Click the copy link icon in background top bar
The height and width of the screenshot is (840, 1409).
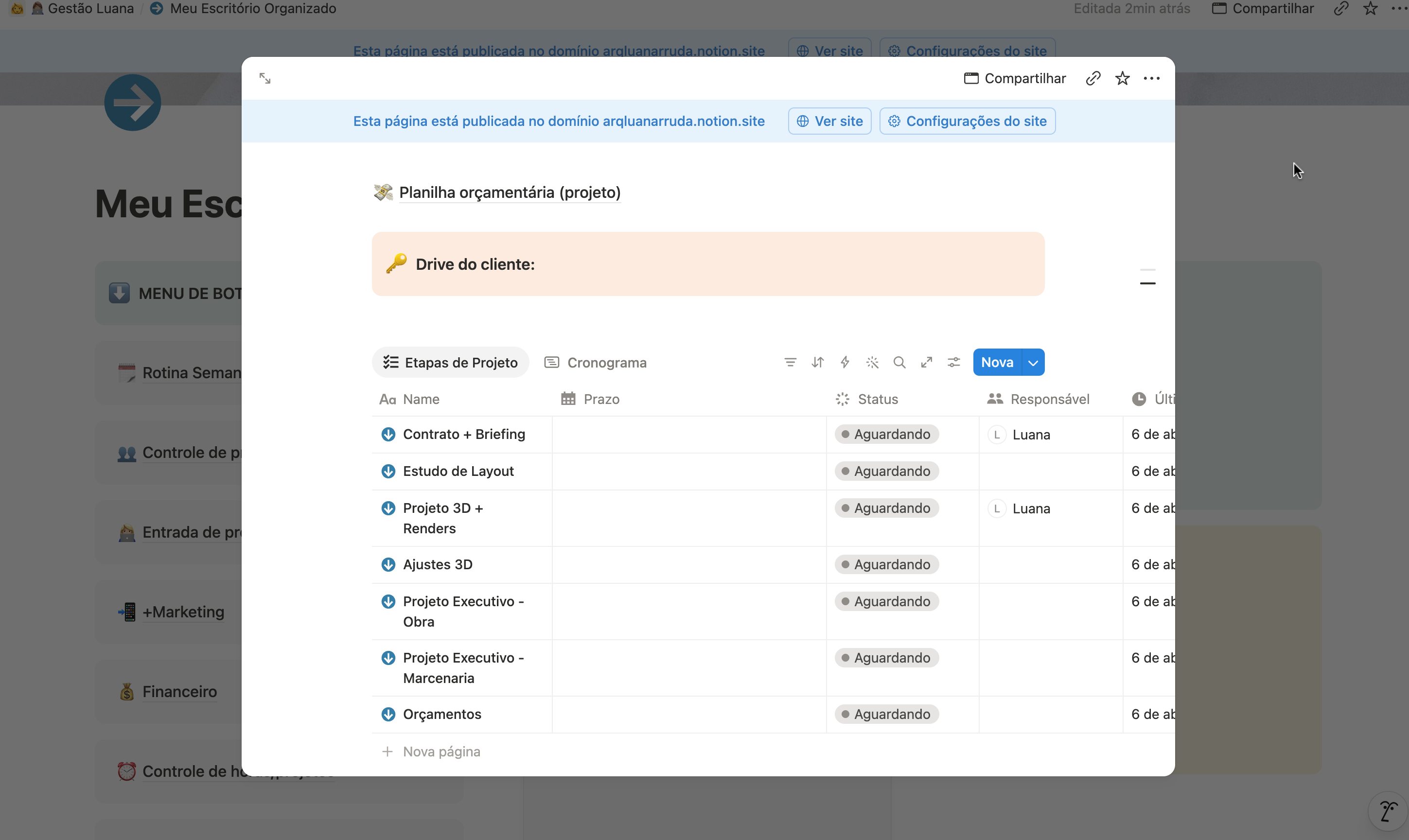point(1341,8)
